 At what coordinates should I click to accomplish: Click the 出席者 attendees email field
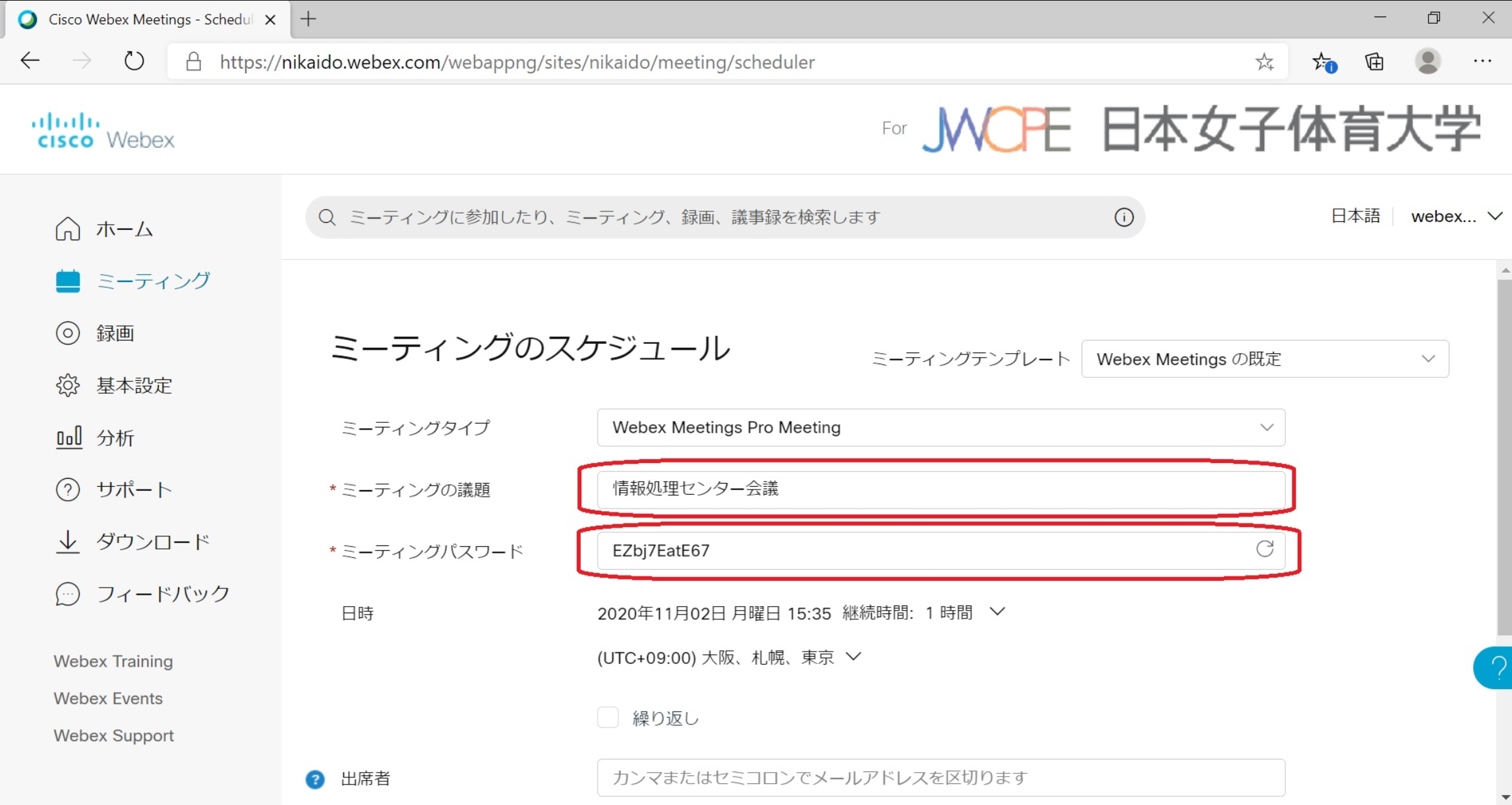(941, 778)
